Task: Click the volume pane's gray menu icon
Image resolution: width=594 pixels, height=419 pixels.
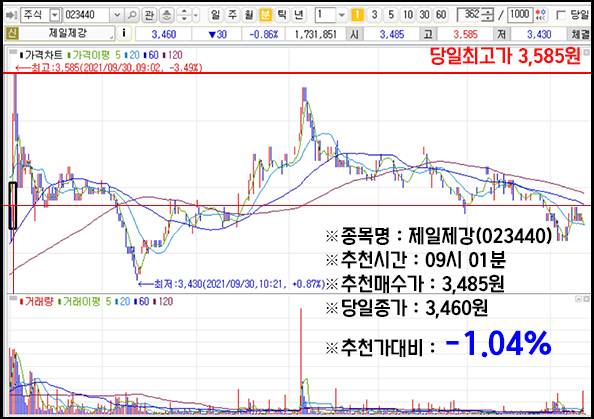Action: 13,299
